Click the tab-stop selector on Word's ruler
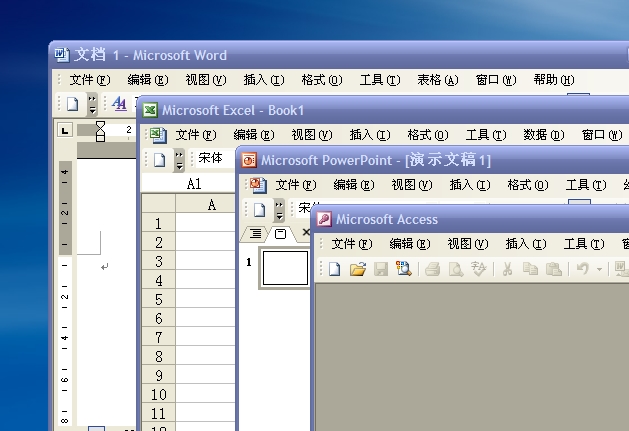629x431 pixels. [65, 130]
